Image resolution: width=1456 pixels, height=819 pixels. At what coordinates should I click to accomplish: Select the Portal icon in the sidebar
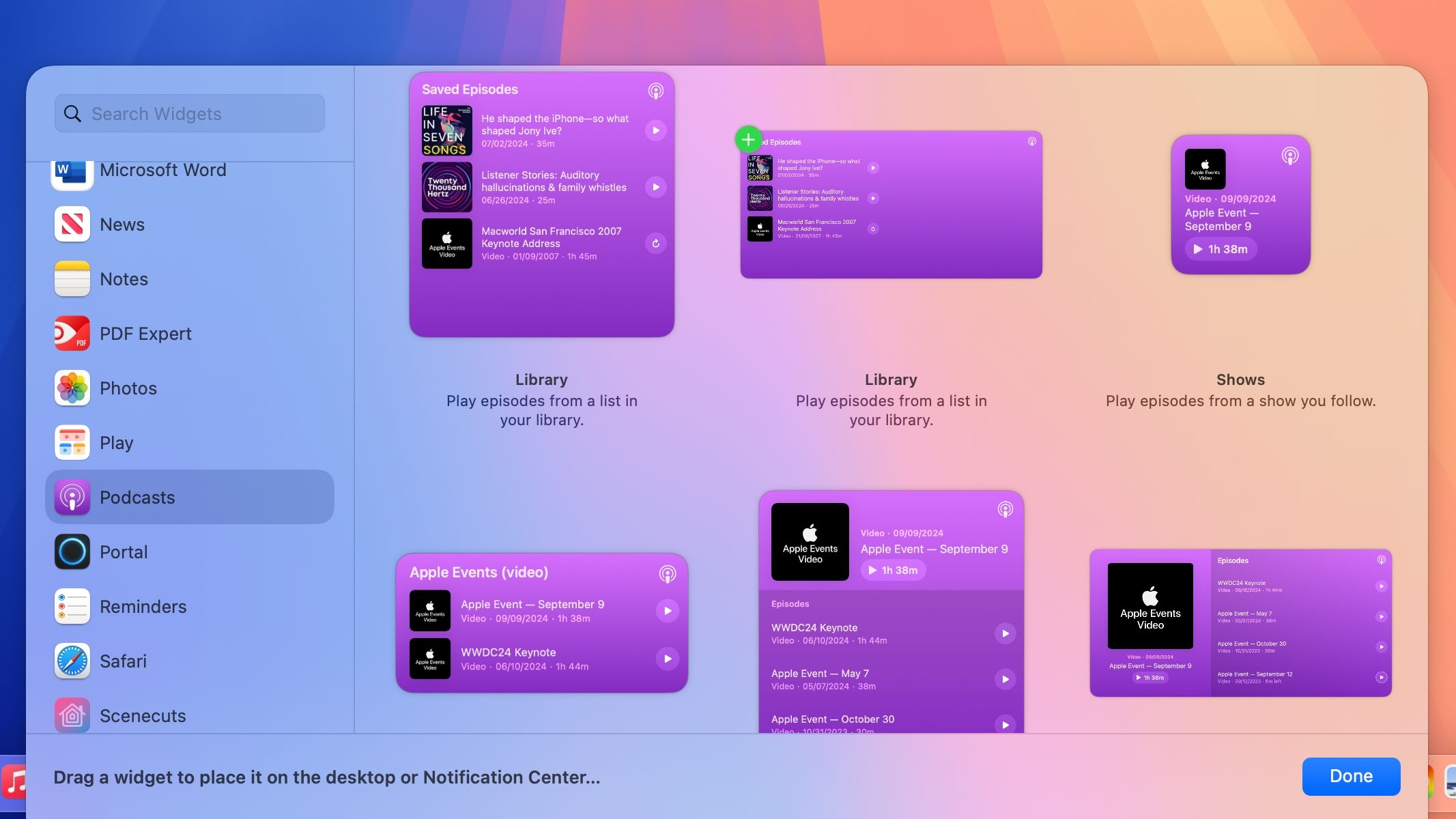(x=72, y=551)
